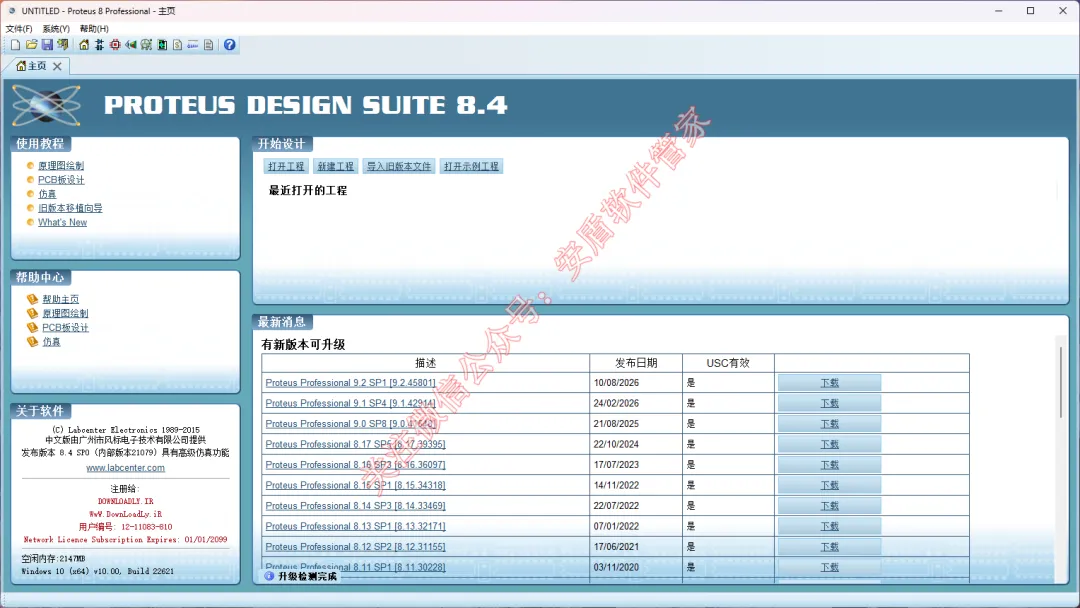This screenshot has height=608, width=1080.
Task: Open the 文件(F) menu
Action: [x=19, y=29]
